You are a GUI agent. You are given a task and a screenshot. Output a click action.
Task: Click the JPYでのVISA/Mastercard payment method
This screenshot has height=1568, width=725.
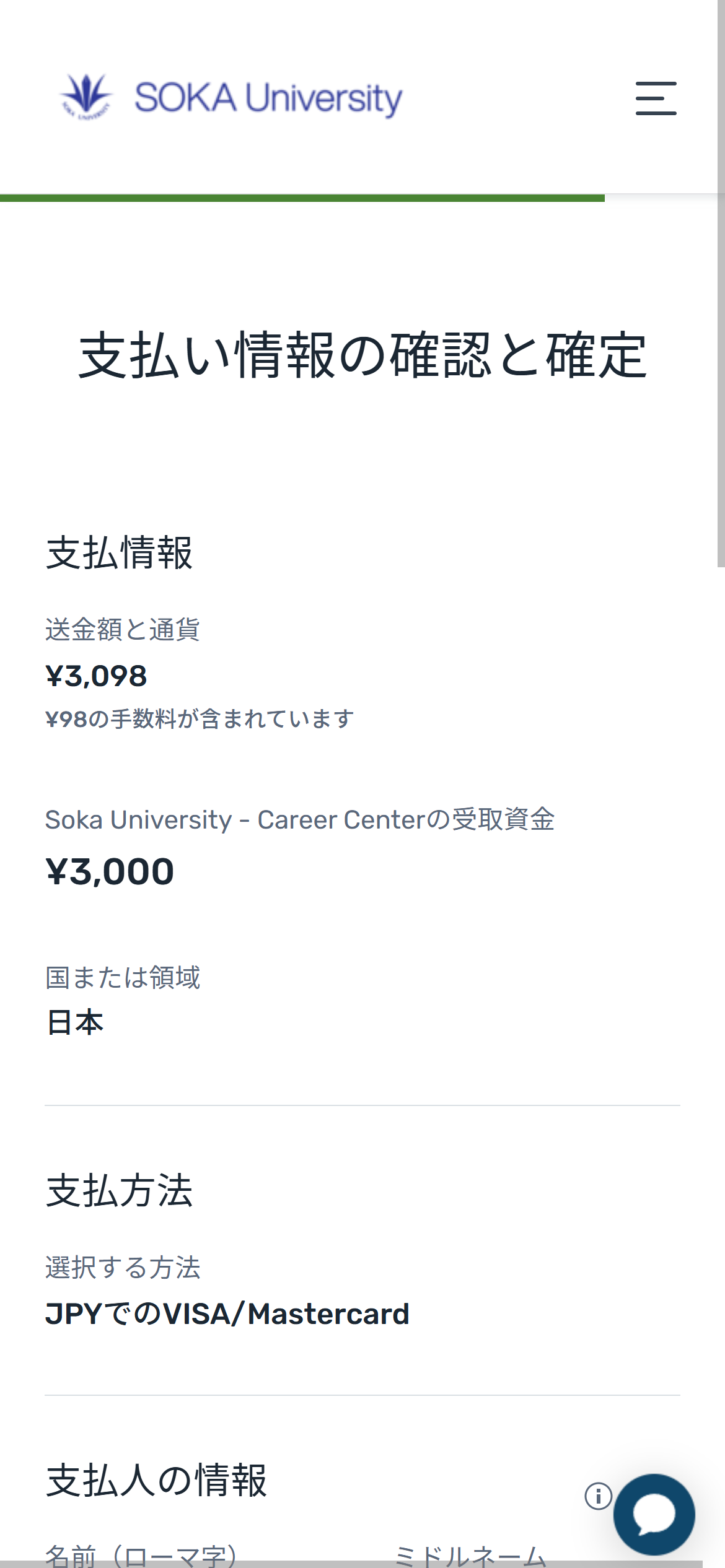[x=227, y=1313]
